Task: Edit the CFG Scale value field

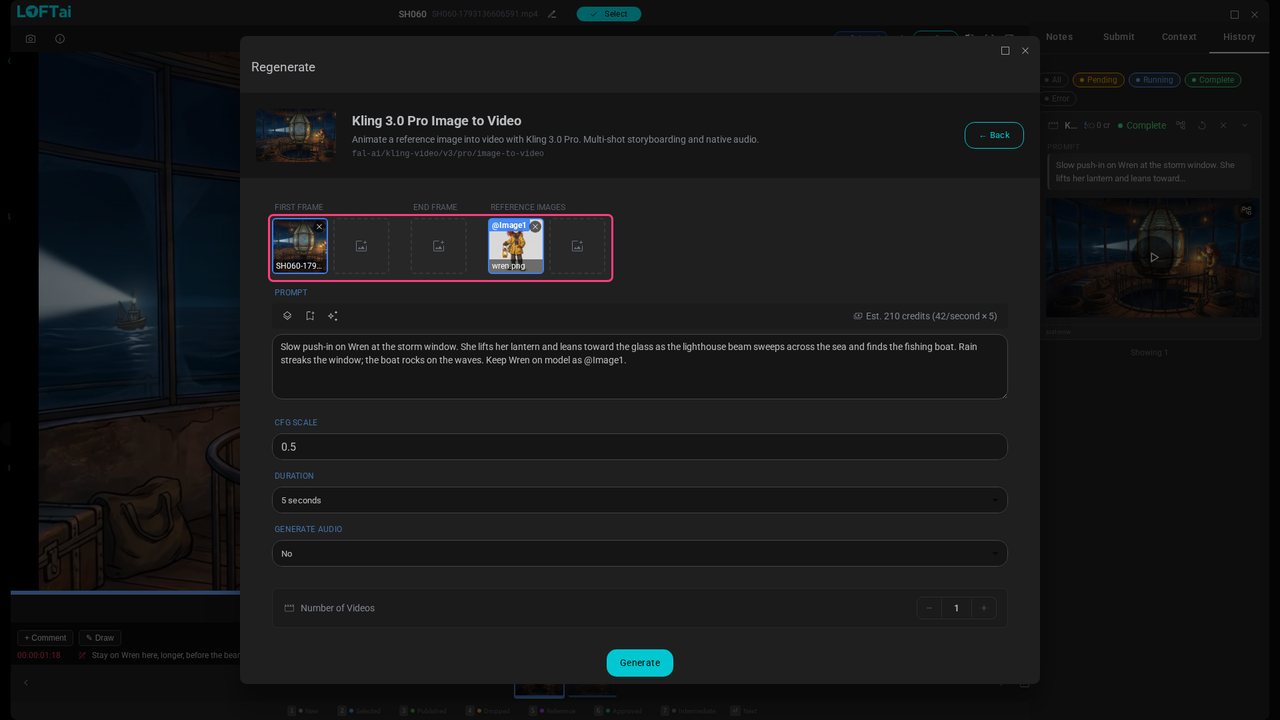Action: coord(640,447)
